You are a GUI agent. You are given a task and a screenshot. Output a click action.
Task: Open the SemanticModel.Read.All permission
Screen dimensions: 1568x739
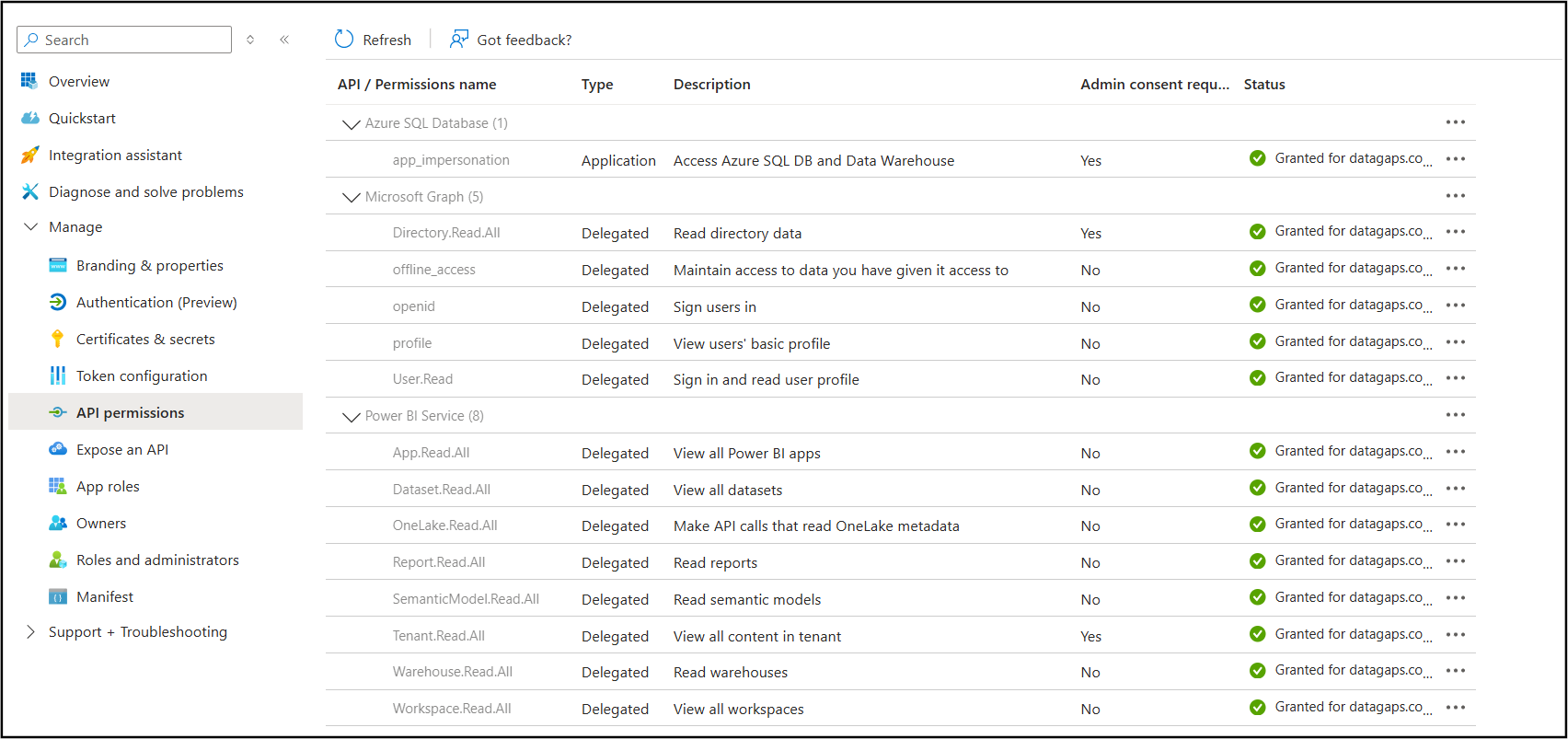point(466,599)
